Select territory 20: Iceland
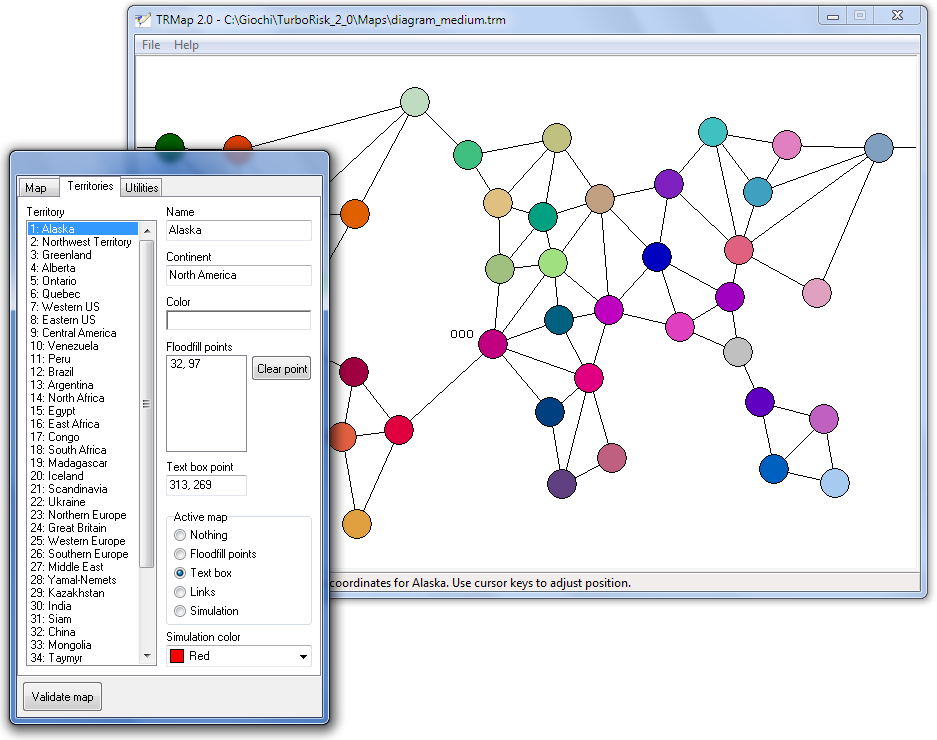Screen dimensions: 937x740 tap(83, 476)
